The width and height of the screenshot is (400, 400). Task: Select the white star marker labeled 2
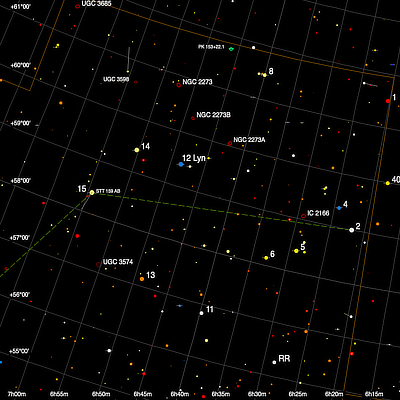[351, 230]
